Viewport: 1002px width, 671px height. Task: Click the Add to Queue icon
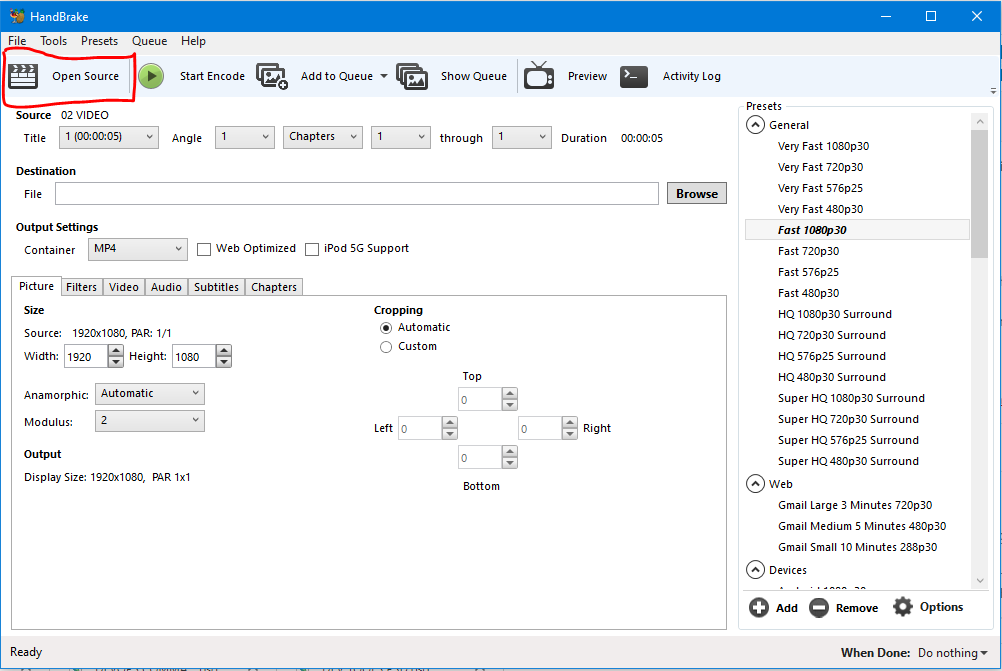click(x=272, y=76)
